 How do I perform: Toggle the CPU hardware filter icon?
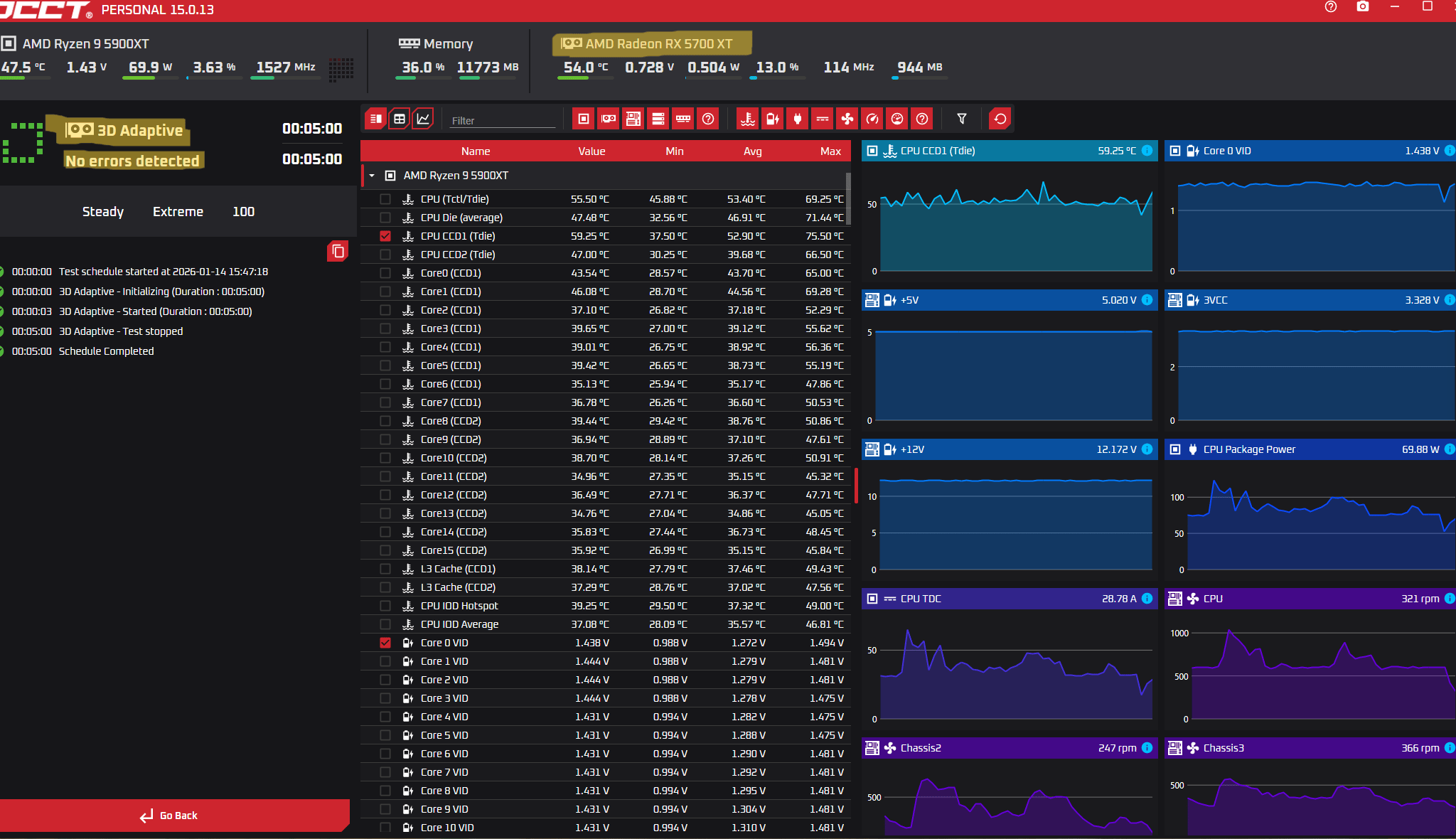[x=584, y=119]
